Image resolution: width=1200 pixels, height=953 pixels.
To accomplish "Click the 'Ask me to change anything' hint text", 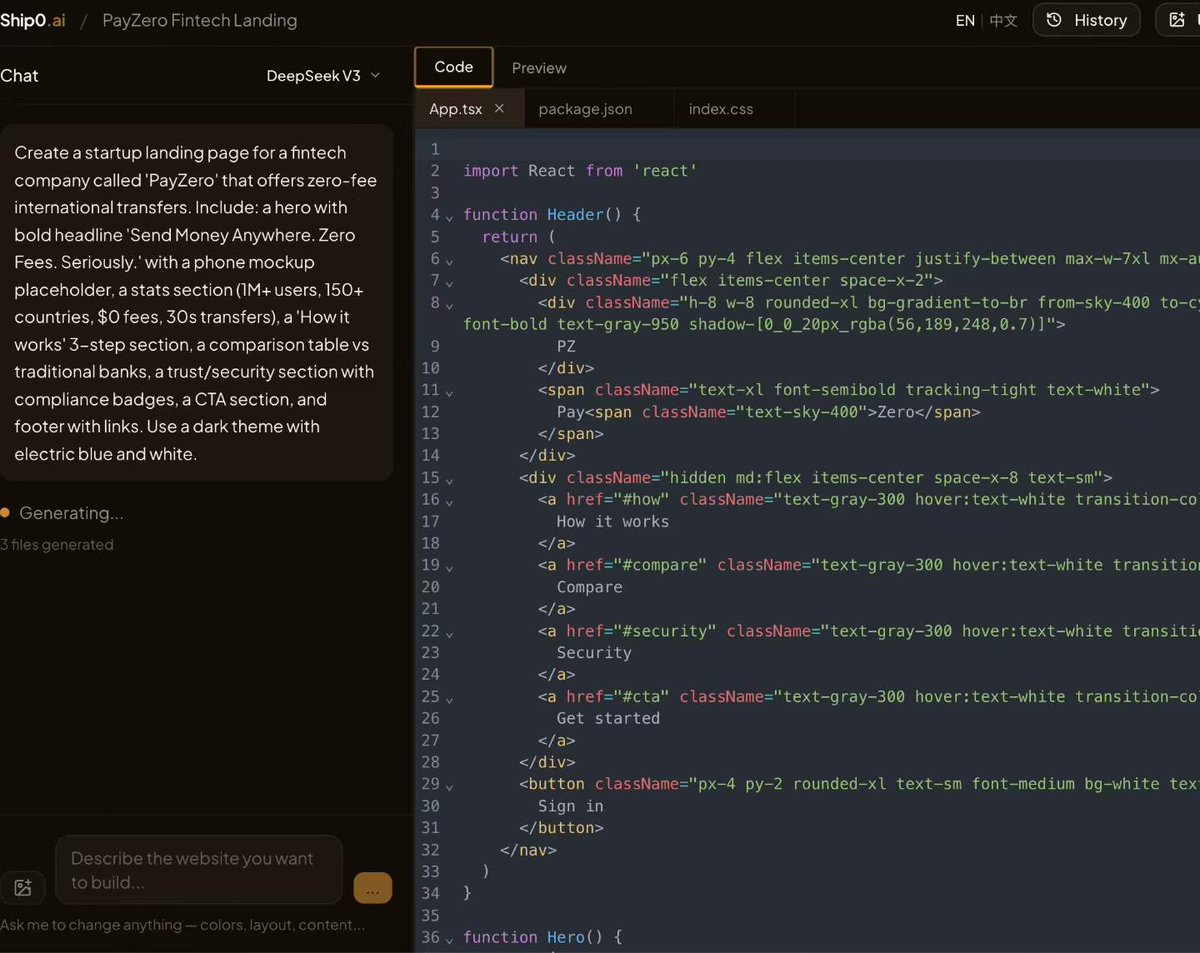I will pos(182,925).
